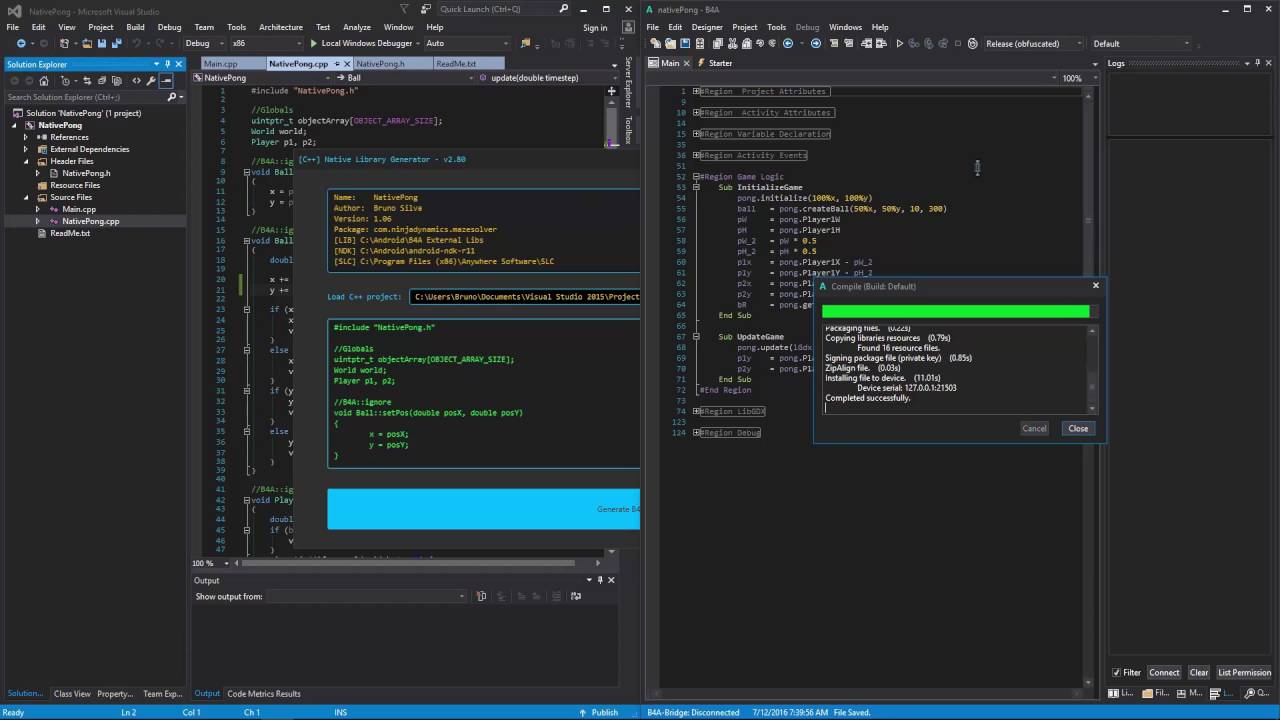This screenshot has height=720, width=1280.
Task: Click Connect button in Logs panel
Action: coord(1164,672)
